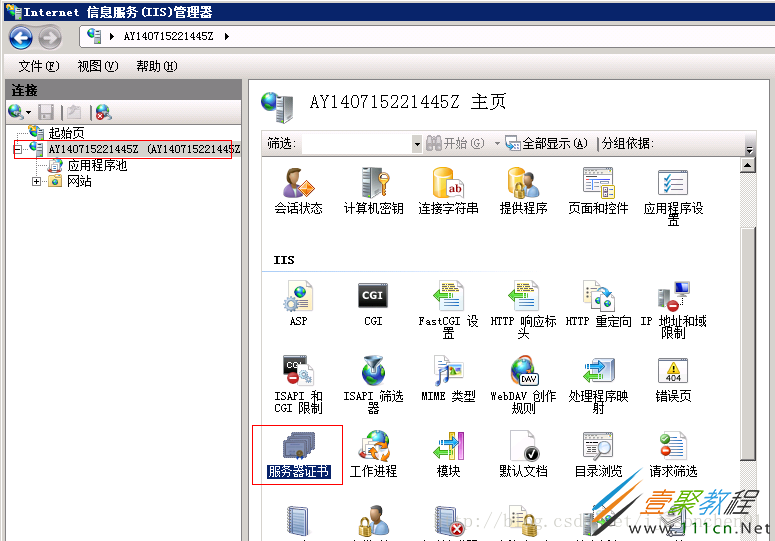Open 请求筛选 feature
This screenshot has height=541, width=775.
pyautogui.click(x=673, y=455)
